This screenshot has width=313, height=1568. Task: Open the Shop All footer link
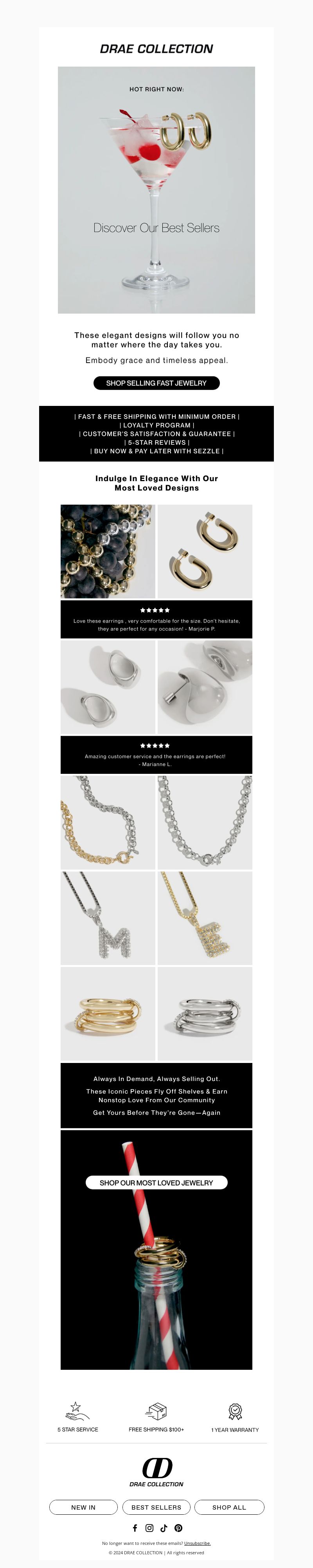[229, 1507]
